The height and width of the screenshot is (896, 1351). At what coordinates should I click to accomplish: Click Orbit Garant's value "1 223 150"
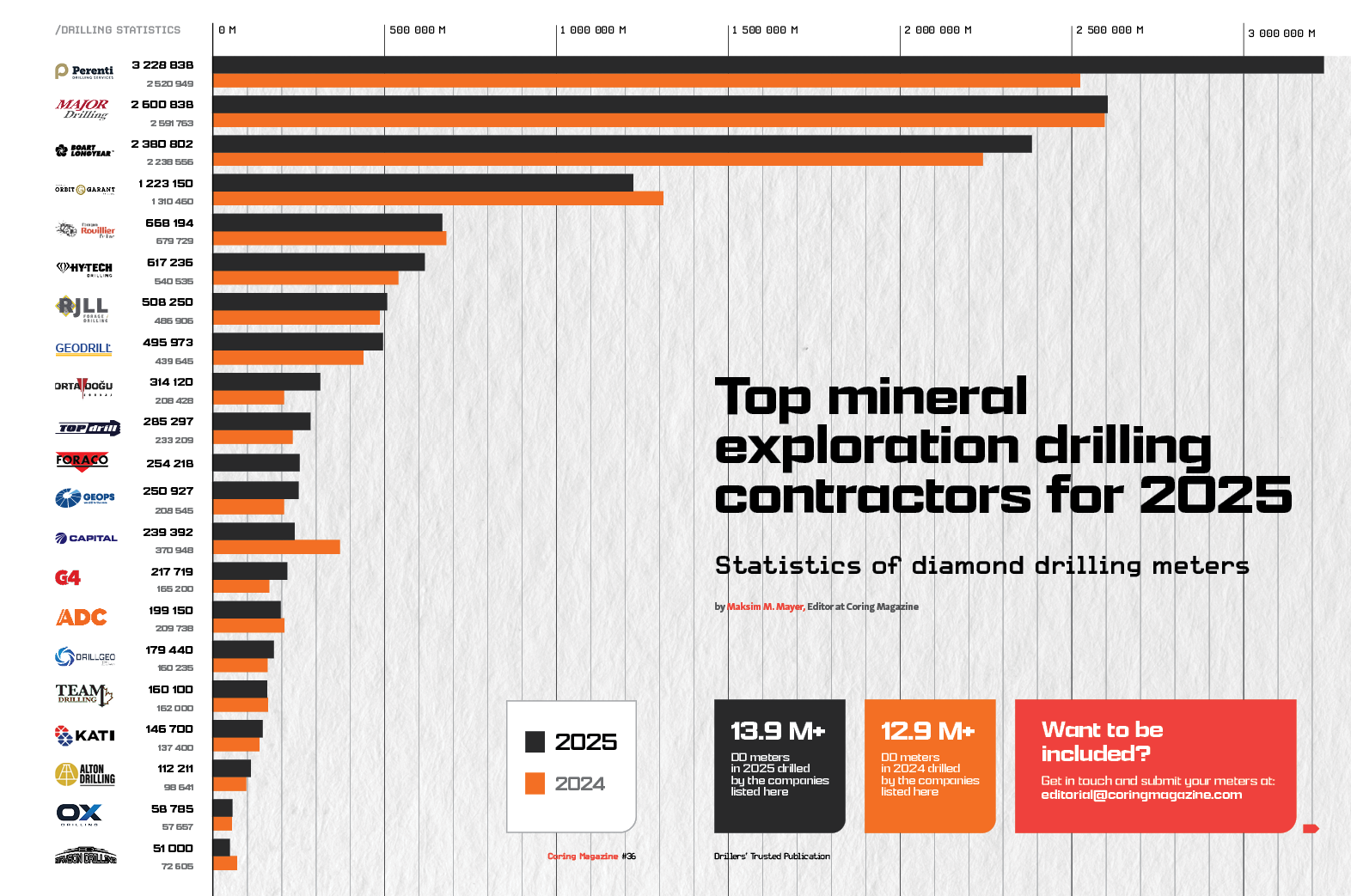[166, 184]
